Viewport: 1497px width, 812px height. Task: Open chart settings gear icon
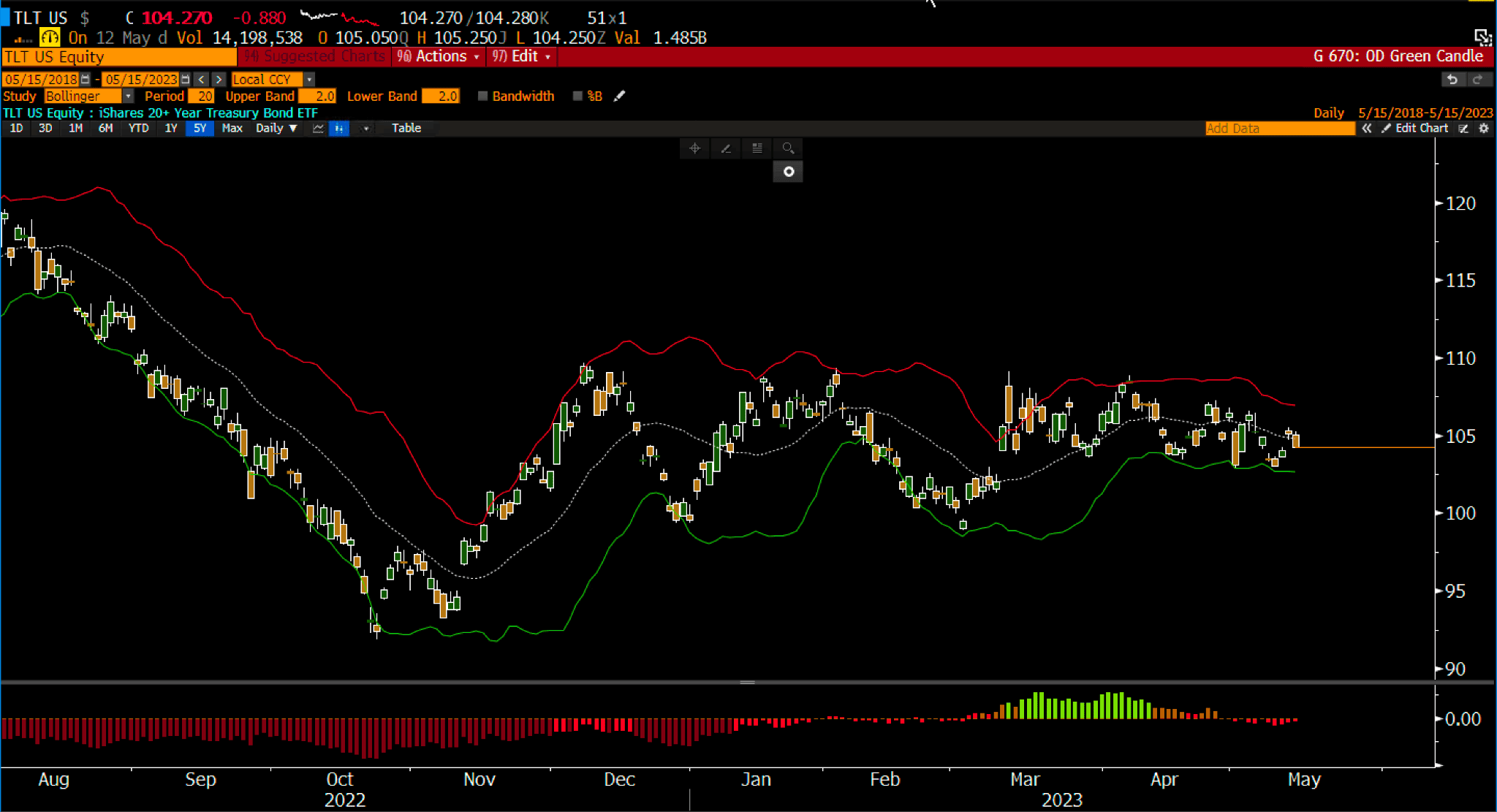point(1484,128)
